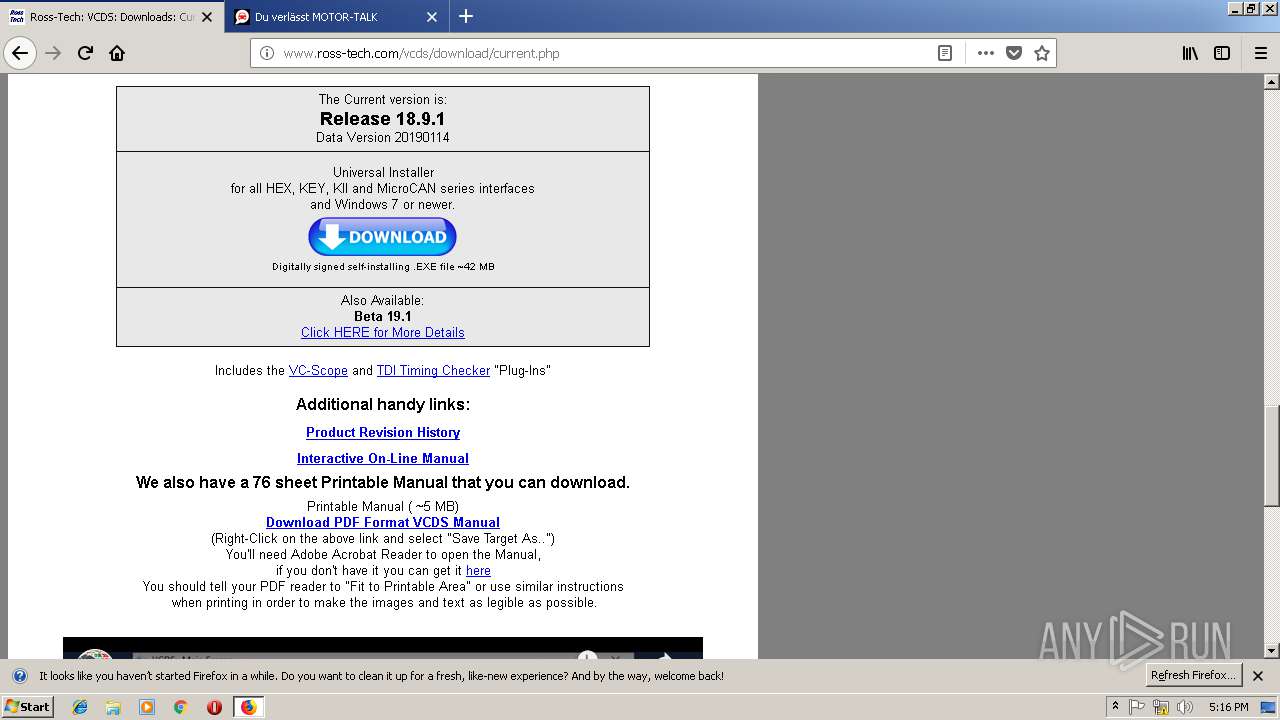Image resolution: width=1280 pixels, height=720 pixels.
Task: Open the media player taskbar icon
Action: [x=147, y=707]
